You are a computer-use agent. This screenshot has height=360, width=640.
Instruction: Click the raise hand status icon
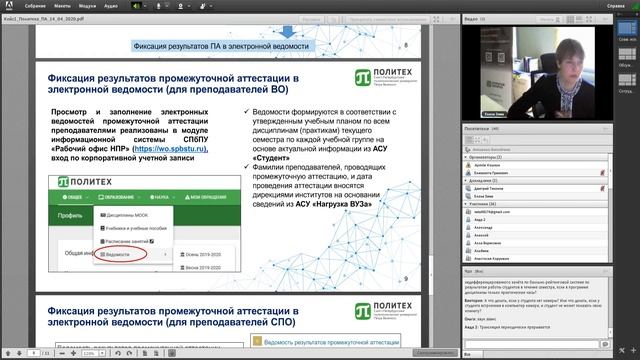[203, 6]
